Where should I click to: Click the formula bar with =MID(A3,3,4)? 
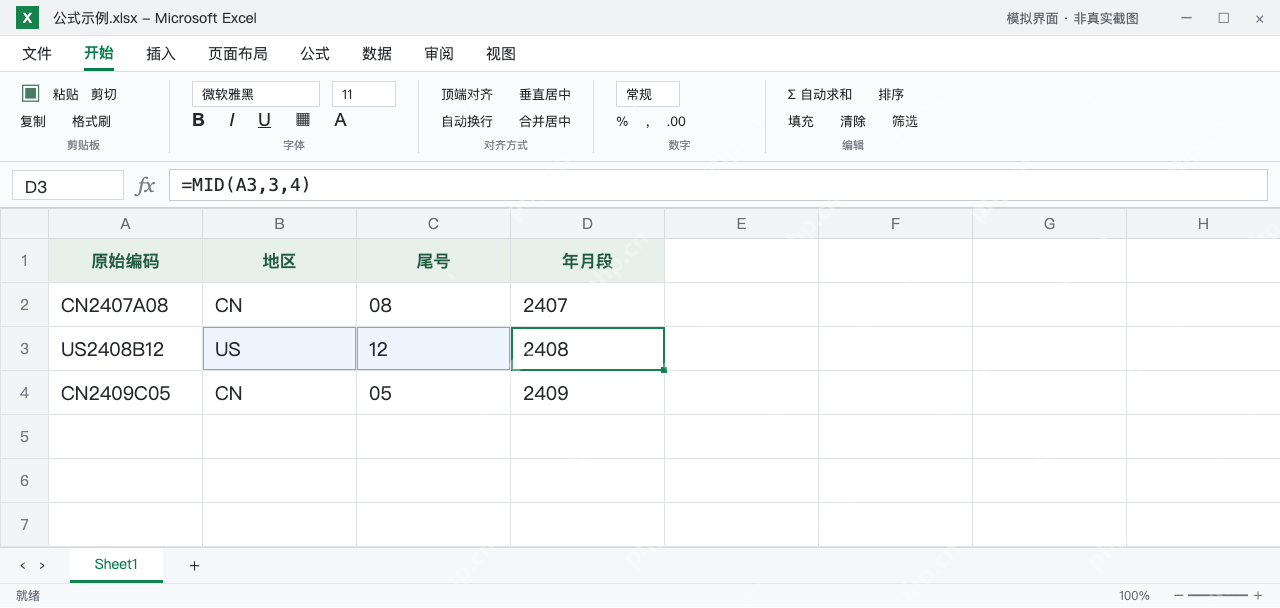718,185
